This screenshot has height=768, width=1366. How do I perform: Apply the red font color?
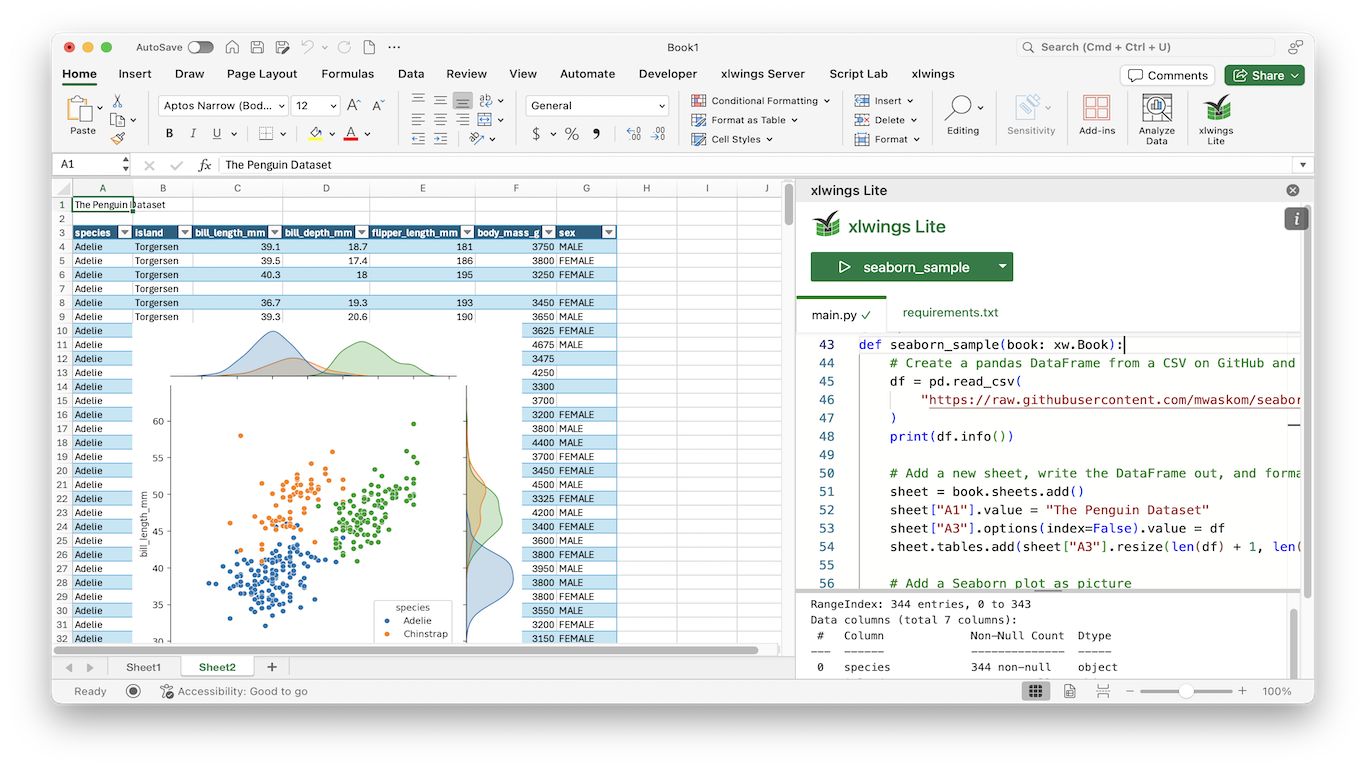pos(351,134)
